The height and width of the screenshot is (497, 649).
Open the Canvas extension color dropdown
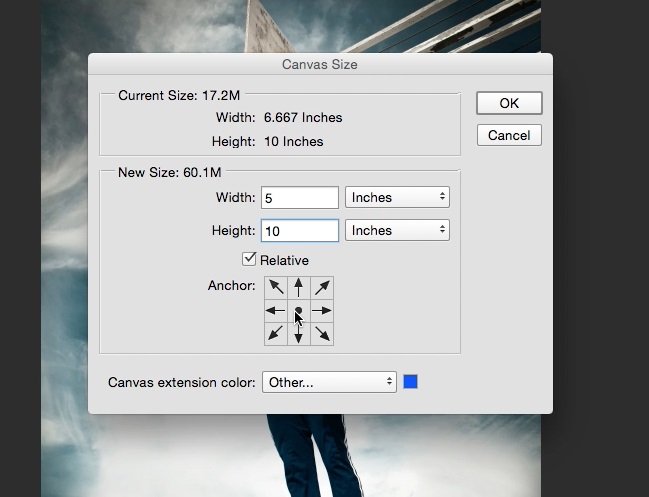click(329, 382)
